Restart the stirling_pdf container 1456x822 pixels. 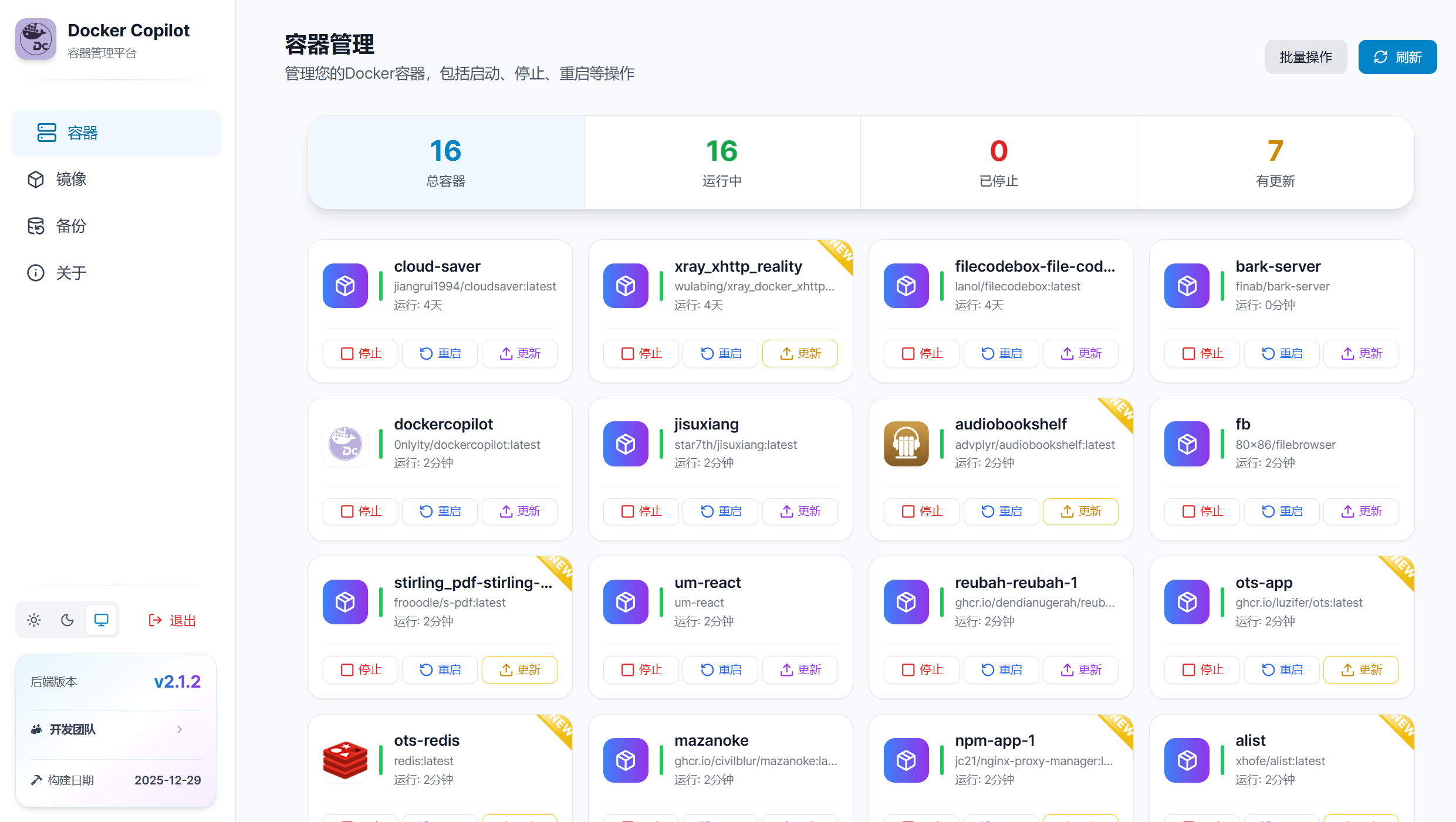tap(440, 669)
